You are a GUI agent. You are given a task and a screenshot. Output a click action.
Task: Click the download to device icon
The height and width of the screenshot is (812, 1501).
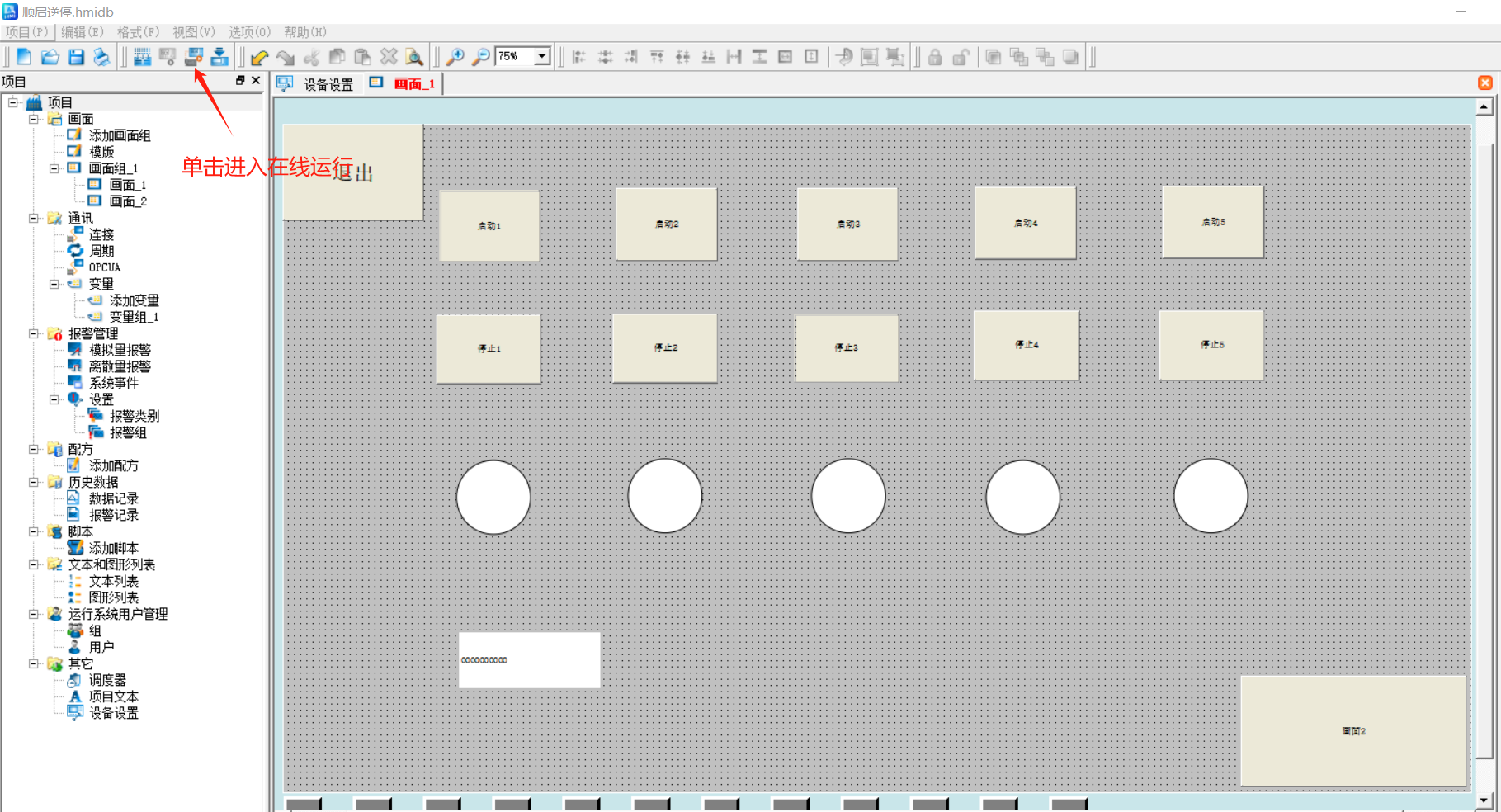click(219, 57)
